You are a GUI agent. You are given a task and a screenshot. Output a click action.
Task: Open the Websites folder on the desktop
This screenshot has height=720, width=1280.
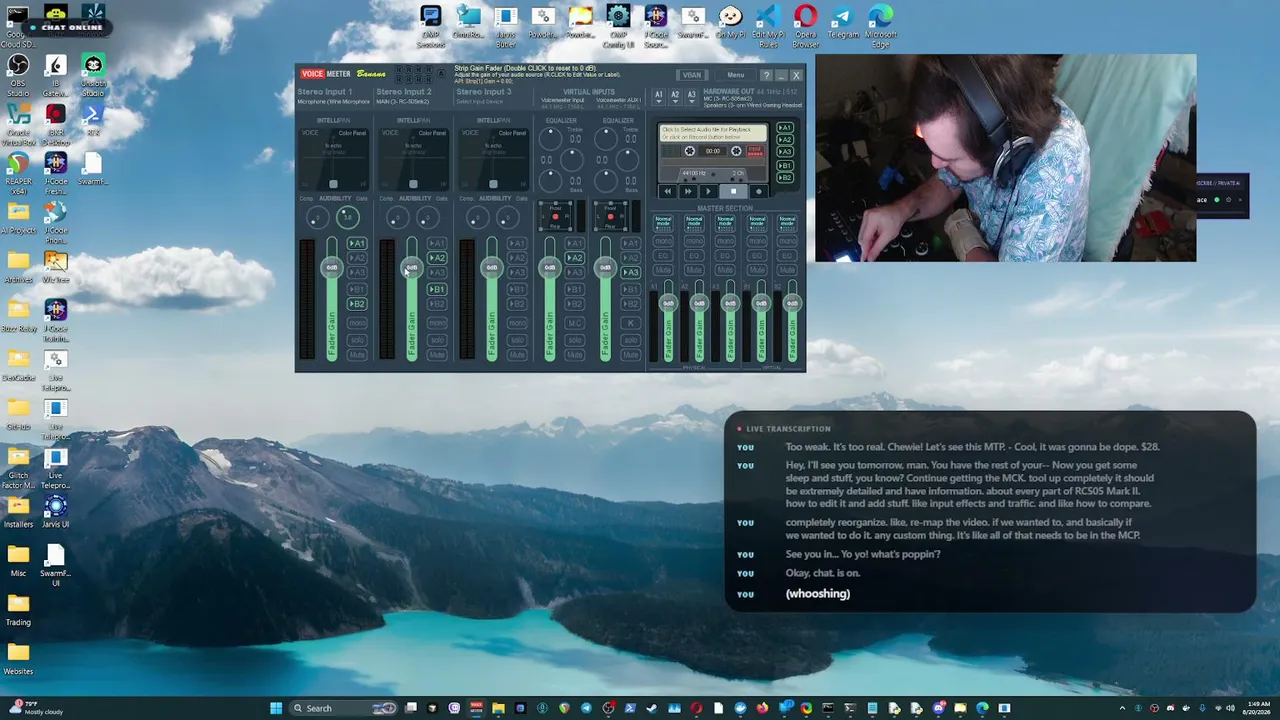click(x=18, y=661)
